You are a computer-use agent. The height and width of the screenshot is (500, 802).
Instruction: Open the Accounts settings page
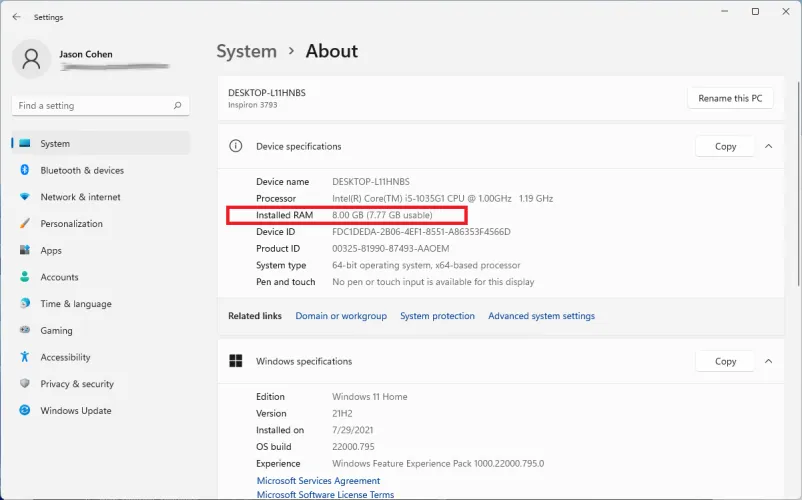point(59,277)
